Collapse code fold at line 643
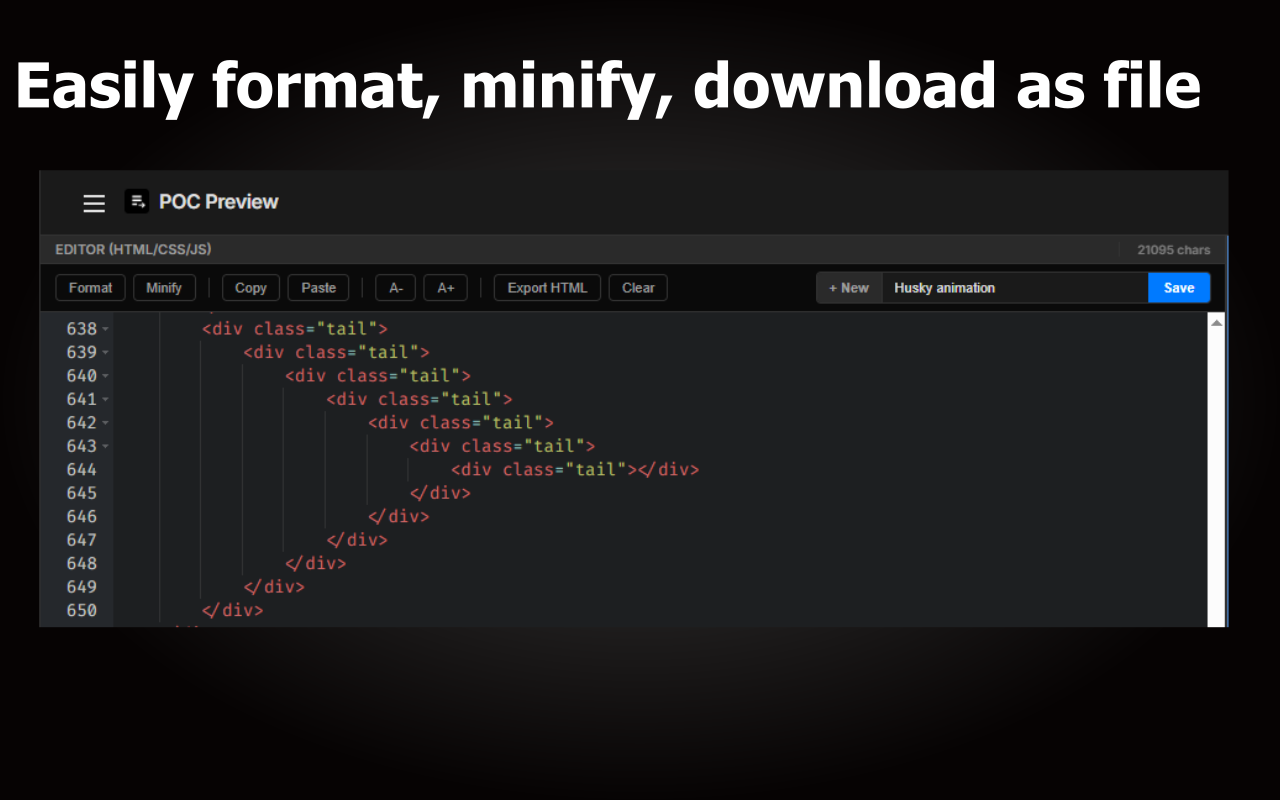 106,446
